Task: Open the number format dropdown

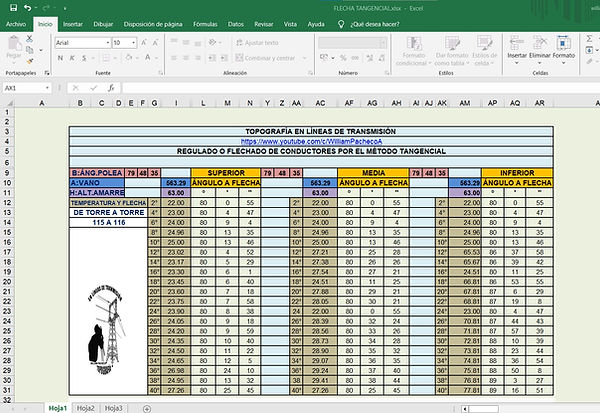Action: coord(382,43)
